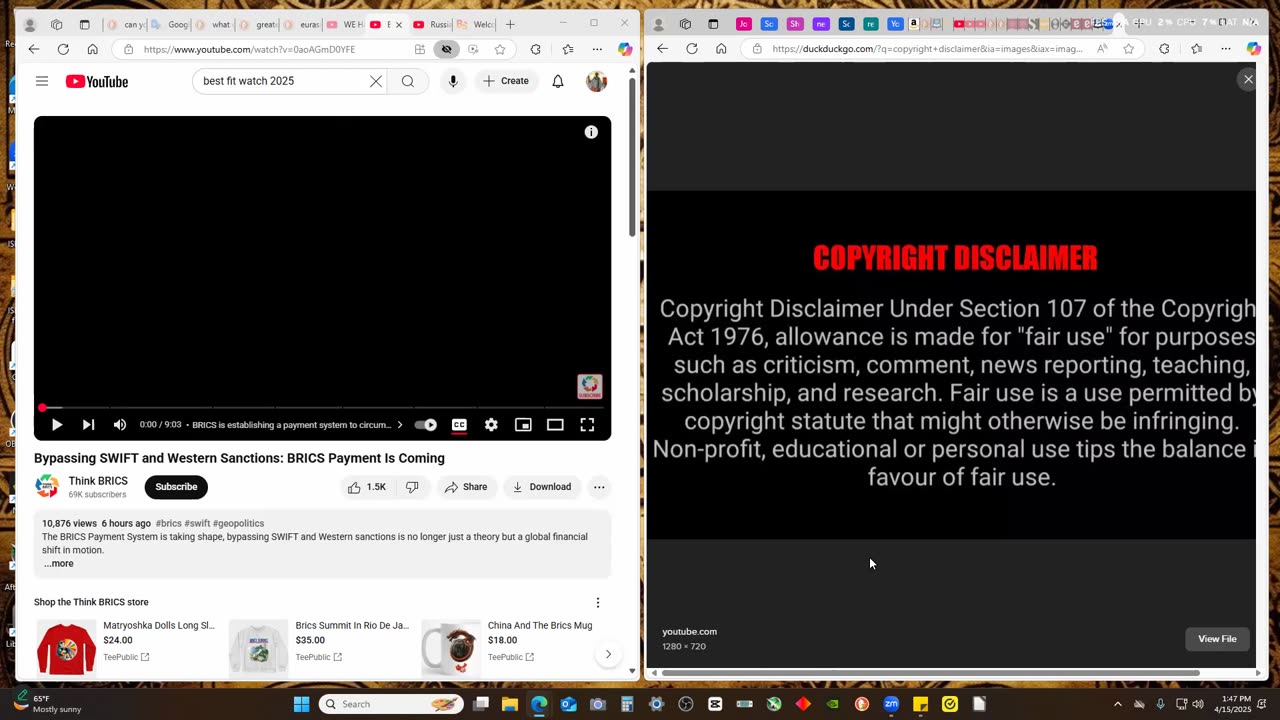This screenshot has width=1280, height=720.
Task: Open Brics Summit In Rio product link
Action: [x=352, y=626]
